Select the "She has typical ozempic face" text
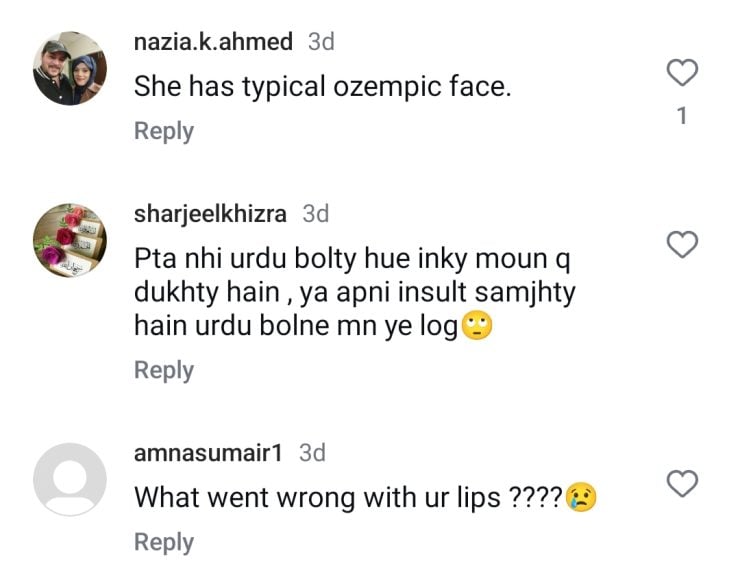The image size is (740, 577). click(x=322, y=87)
